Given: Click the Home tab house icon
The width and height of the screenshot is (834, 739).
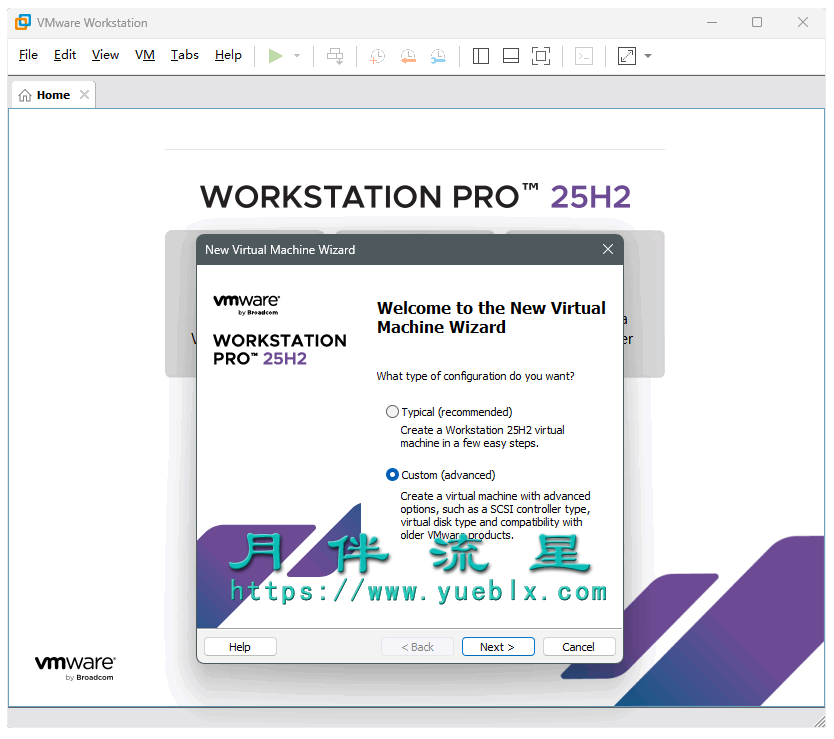Looking at the screenshot, I should pyautogui.click(x=25, y=95).
